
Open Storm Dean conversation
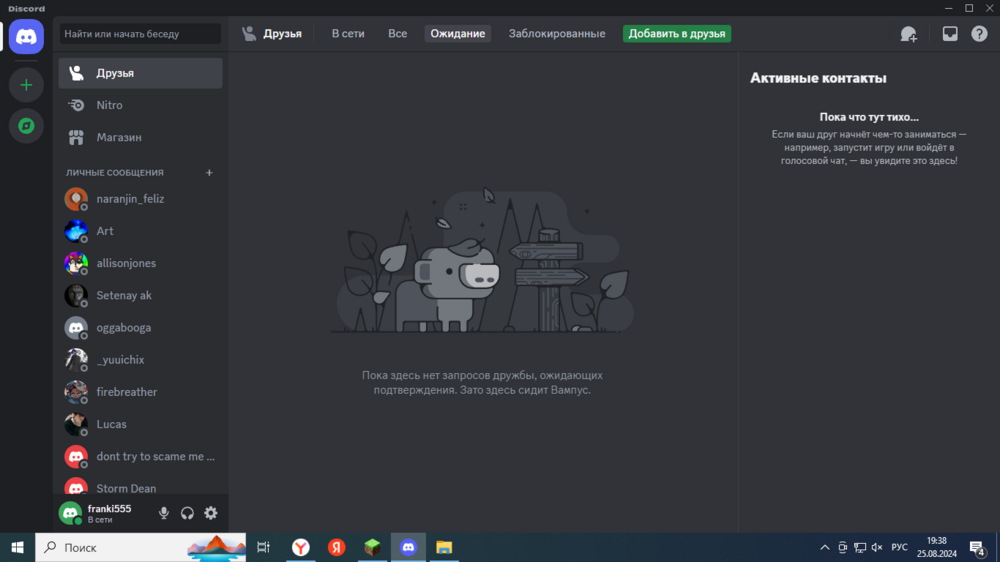click(x=140, y=488)
